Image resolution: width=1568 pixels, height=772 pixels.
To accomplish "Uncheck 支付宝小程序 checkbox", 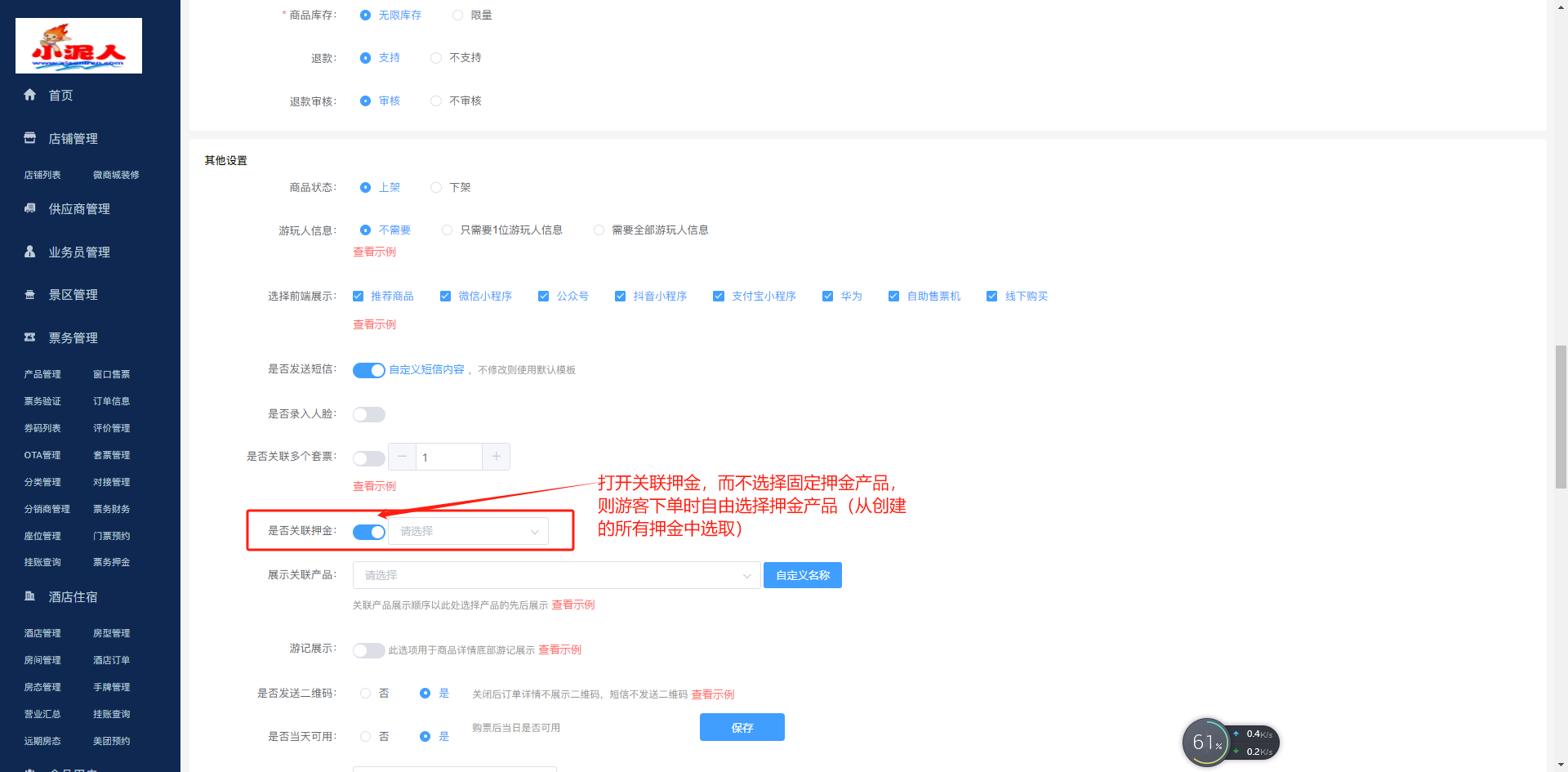I will point(719,296).
